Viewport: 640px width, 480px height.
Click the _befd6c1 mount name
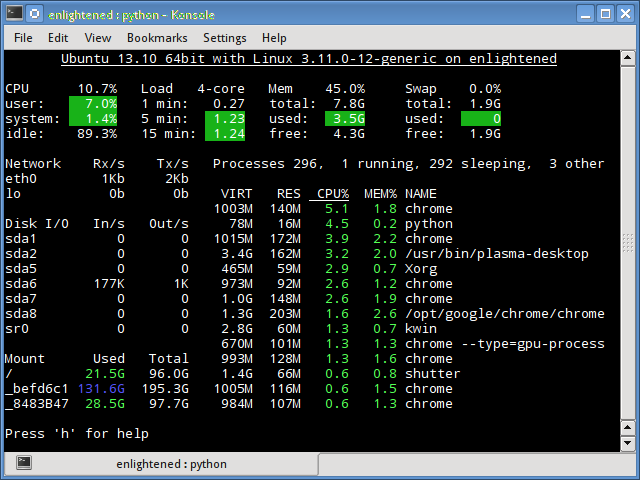[37, 389]
